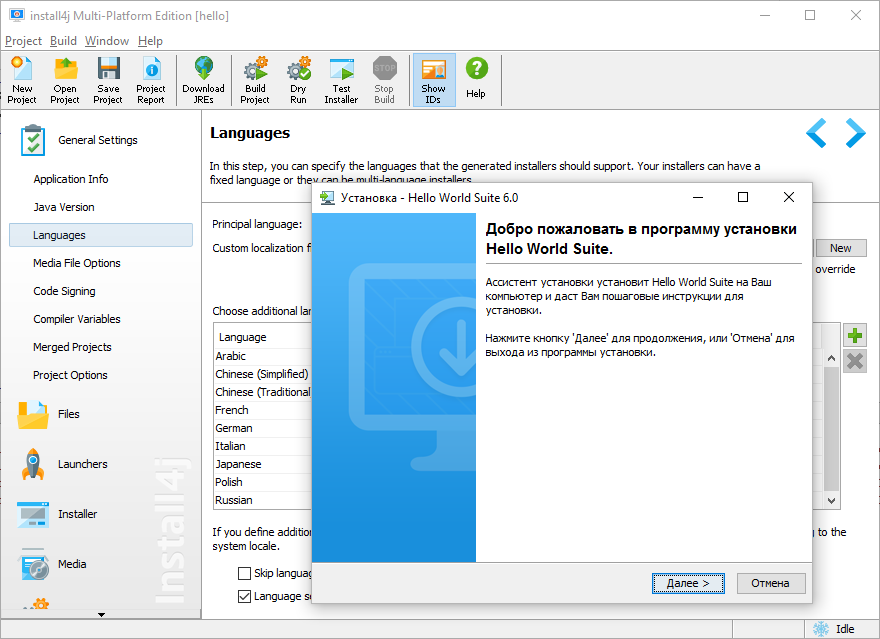Click the Отмена button in installer

[x=771, y=583]
